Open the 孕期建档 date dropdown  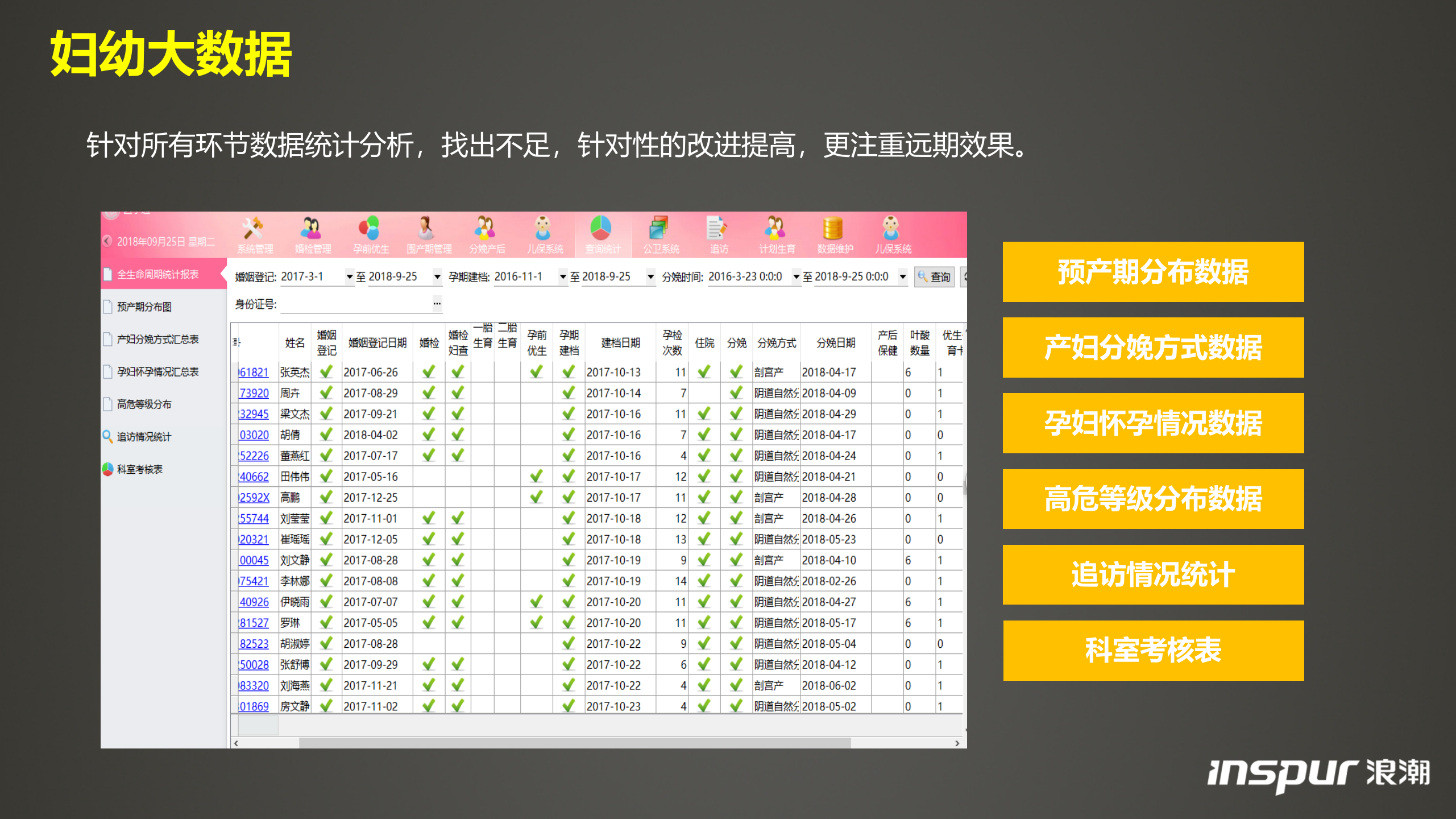[x=562, y=277]
